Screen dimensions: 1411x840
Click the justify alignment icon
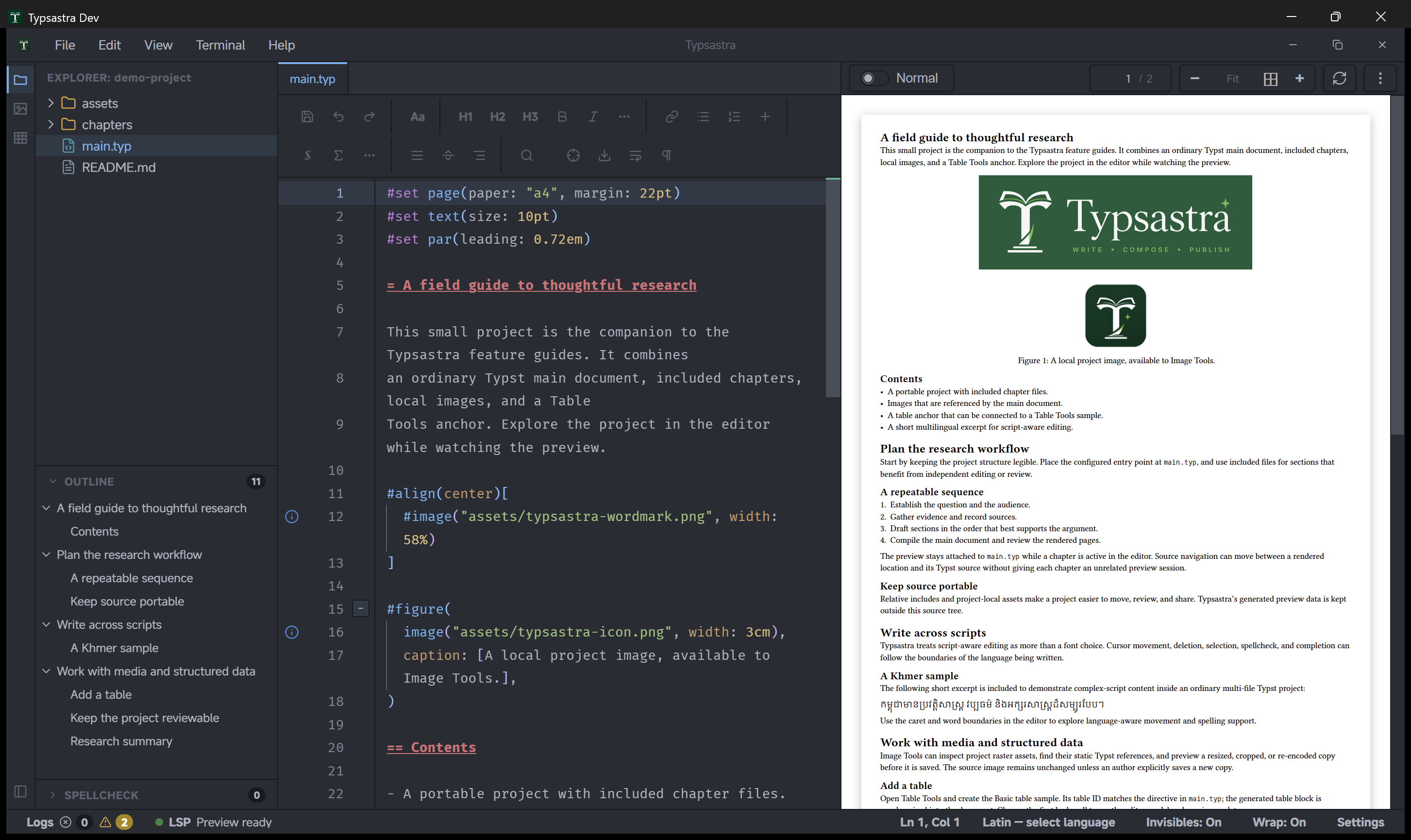[x=417, y=155]
